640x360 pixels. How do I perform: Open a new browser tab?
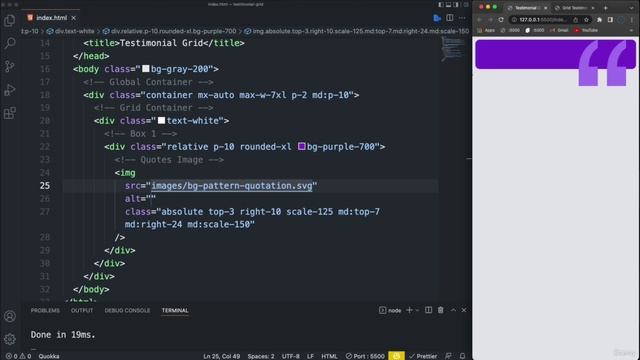(606, 8)
